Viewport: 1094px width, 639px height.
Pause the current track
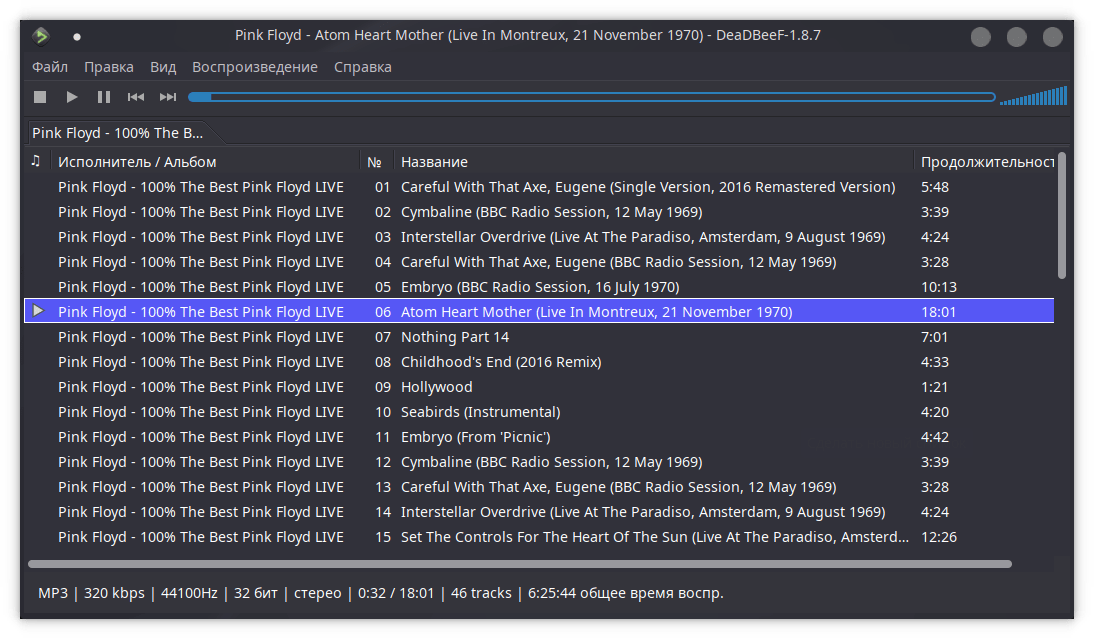click(x=103, y=97)
